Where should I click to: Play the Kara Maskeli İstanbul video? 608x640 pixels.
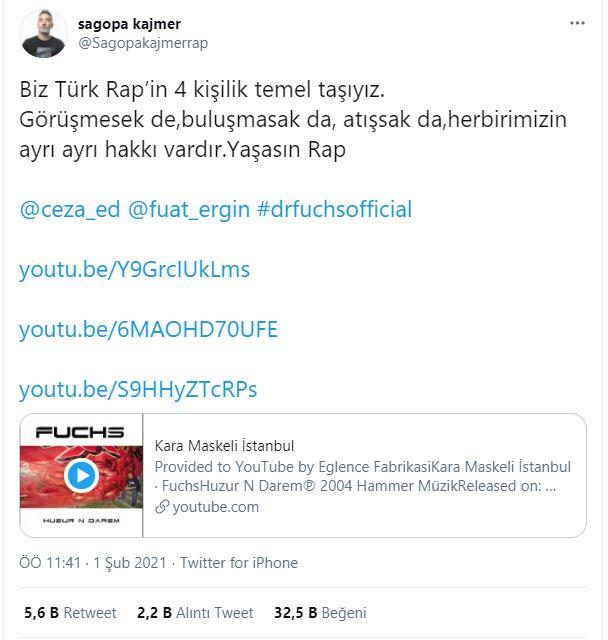[82, 476]
